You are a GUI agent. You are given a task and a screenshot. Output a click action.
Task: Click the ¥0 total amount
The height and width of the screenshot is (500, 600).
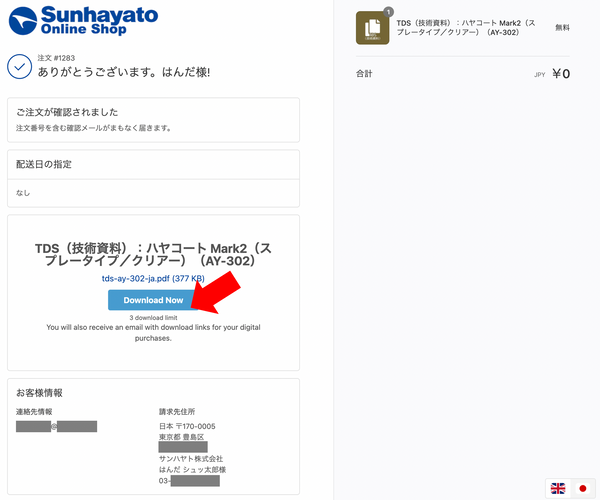pyautogui.click(x=561, y=73)
